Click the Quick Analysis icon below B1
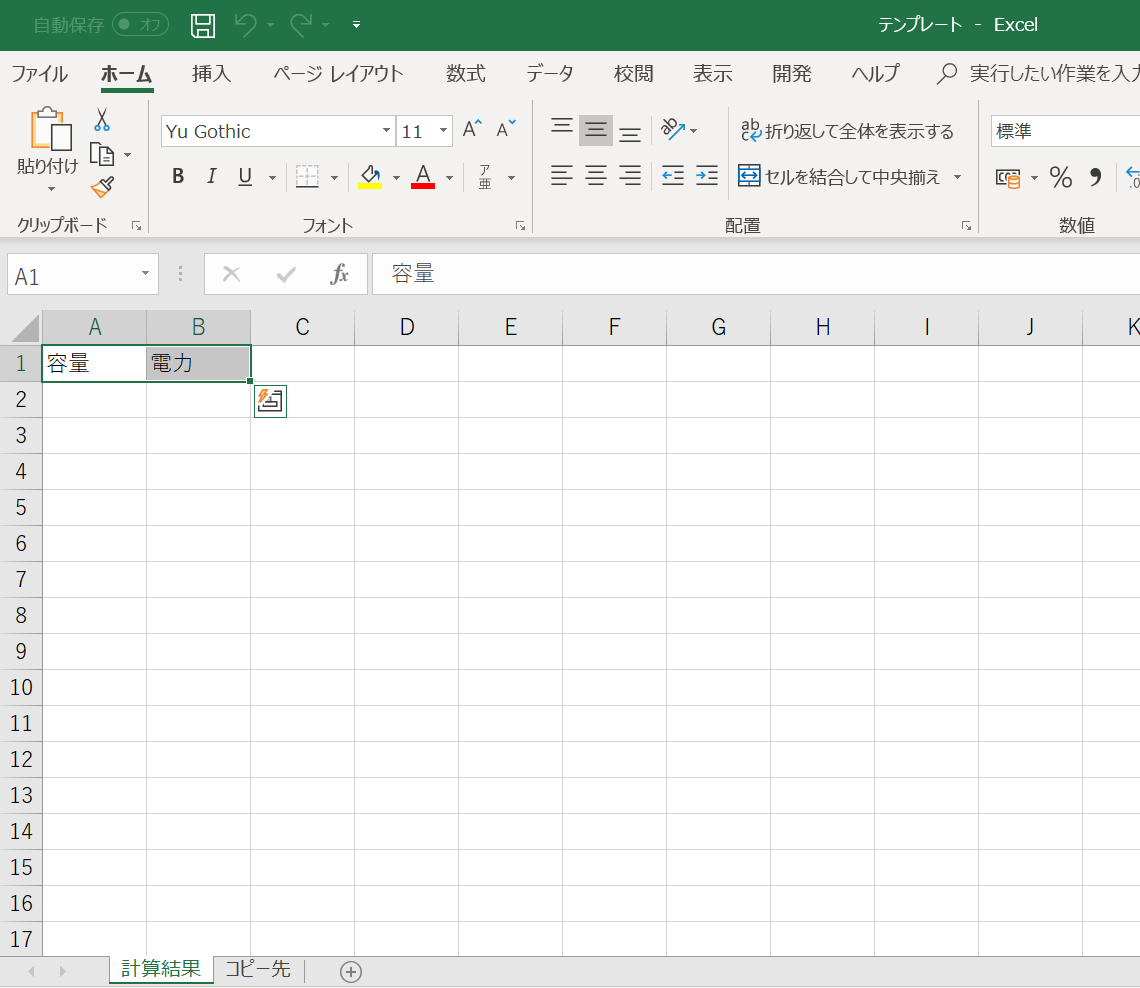 pos(270,401)
